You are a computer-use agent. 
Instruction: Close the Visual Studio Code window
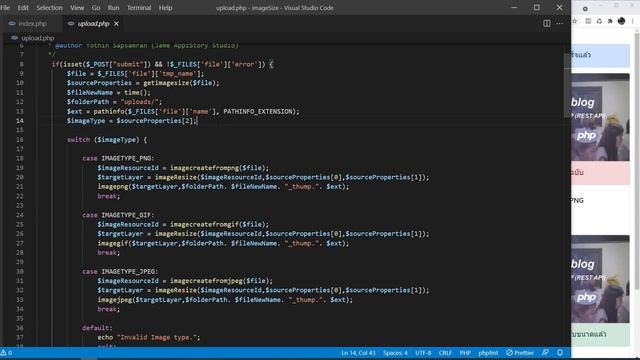(x=560, y=8)
